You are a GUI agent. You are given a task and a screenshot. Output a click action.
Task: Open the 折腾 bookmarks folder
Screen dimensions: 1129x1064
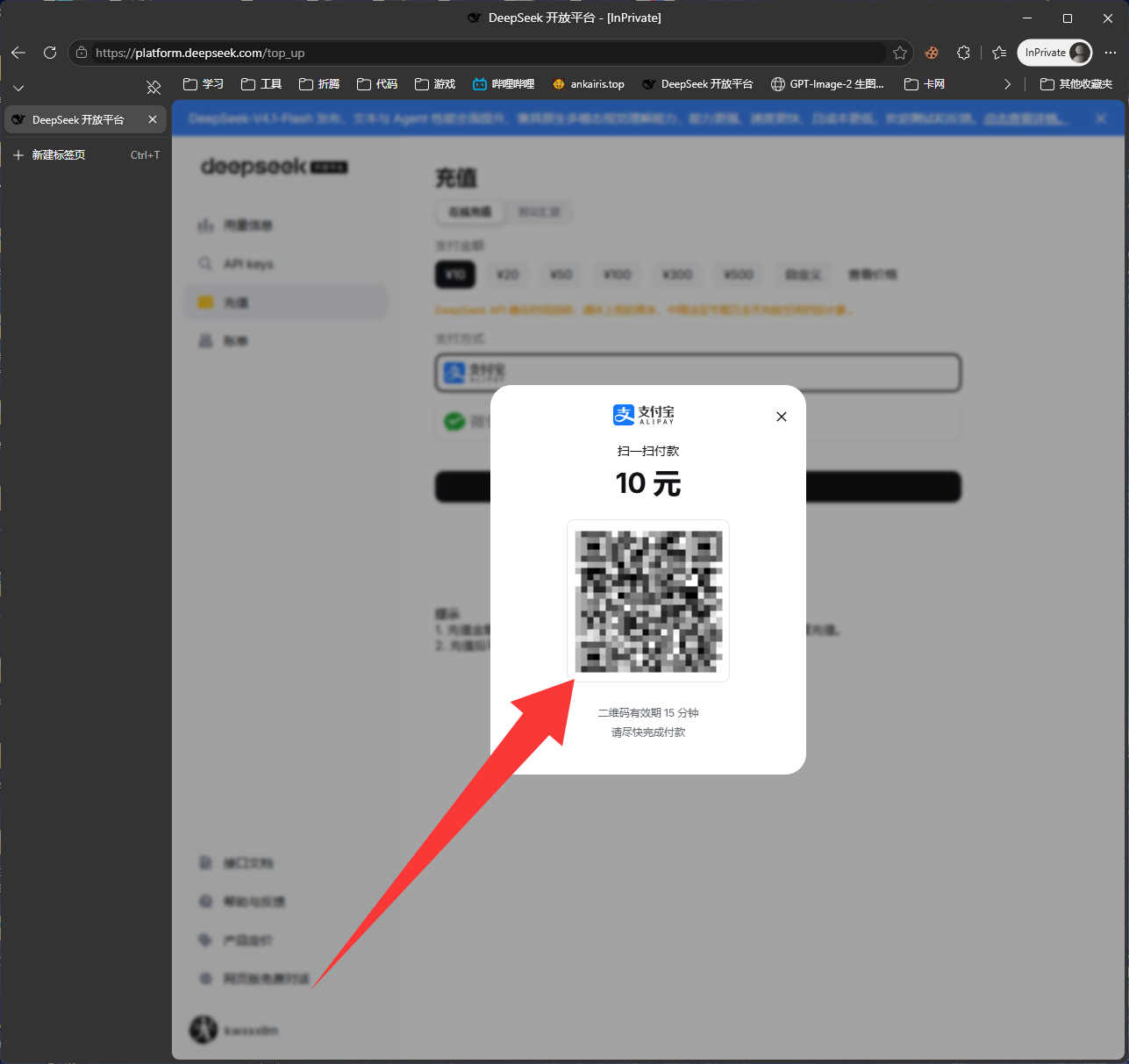(x=319, y=84)
